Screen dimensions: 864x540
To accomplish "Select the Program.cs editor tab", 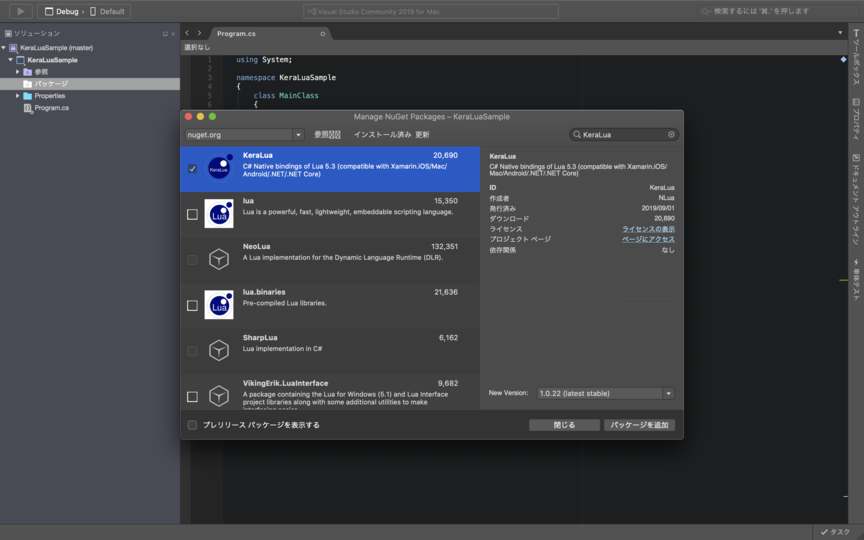I will pyautogui.click(x=270, y=34).
